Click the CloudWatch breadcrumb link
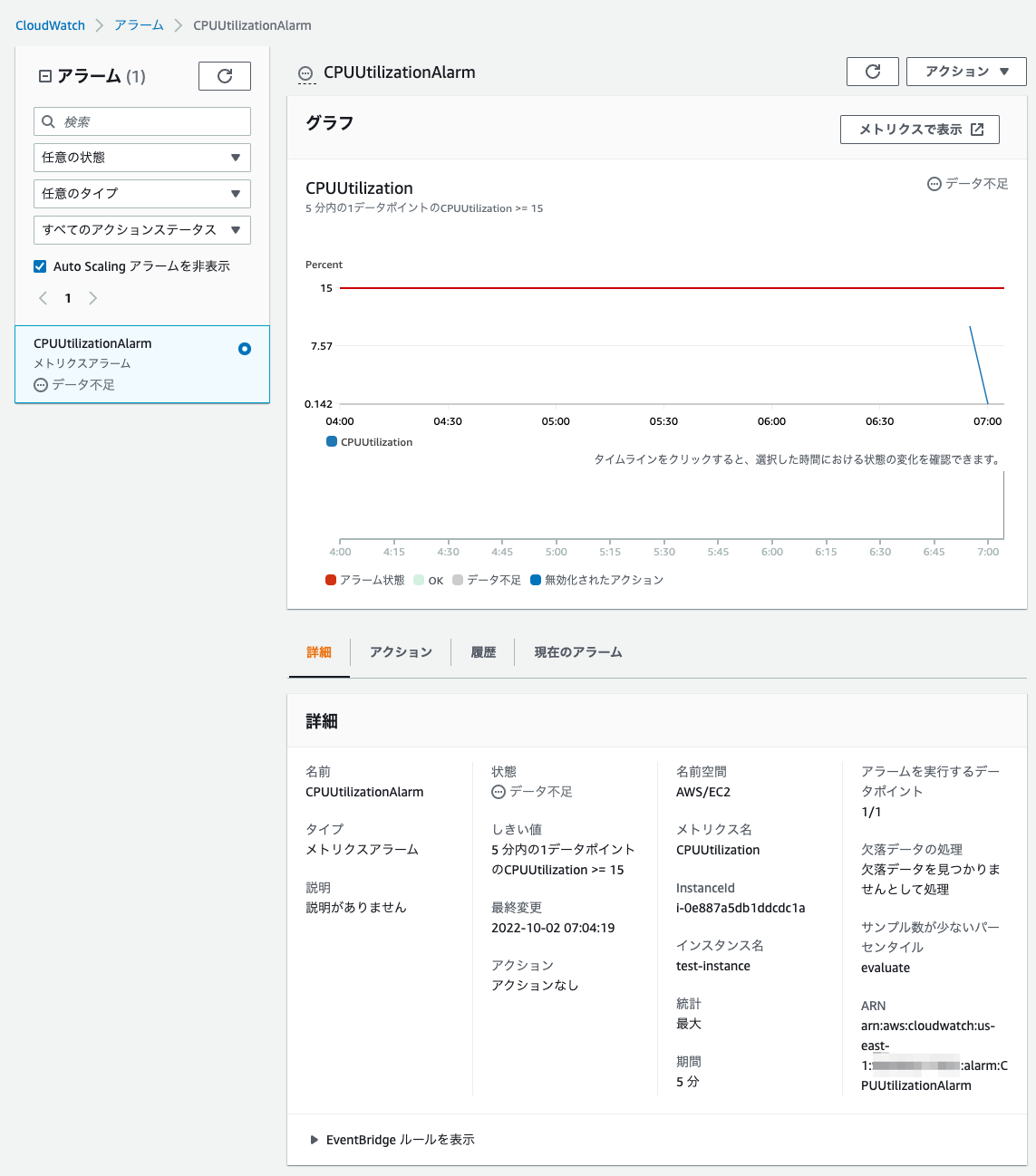Screen dimensions: 1036x1176 tap(50, 25)
